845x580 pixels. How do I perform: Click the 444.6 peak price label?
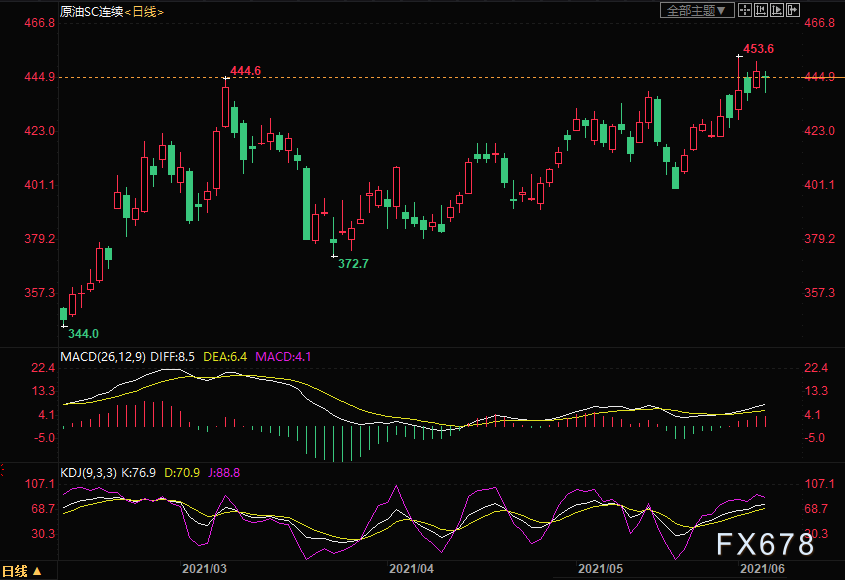click(245, 71)
